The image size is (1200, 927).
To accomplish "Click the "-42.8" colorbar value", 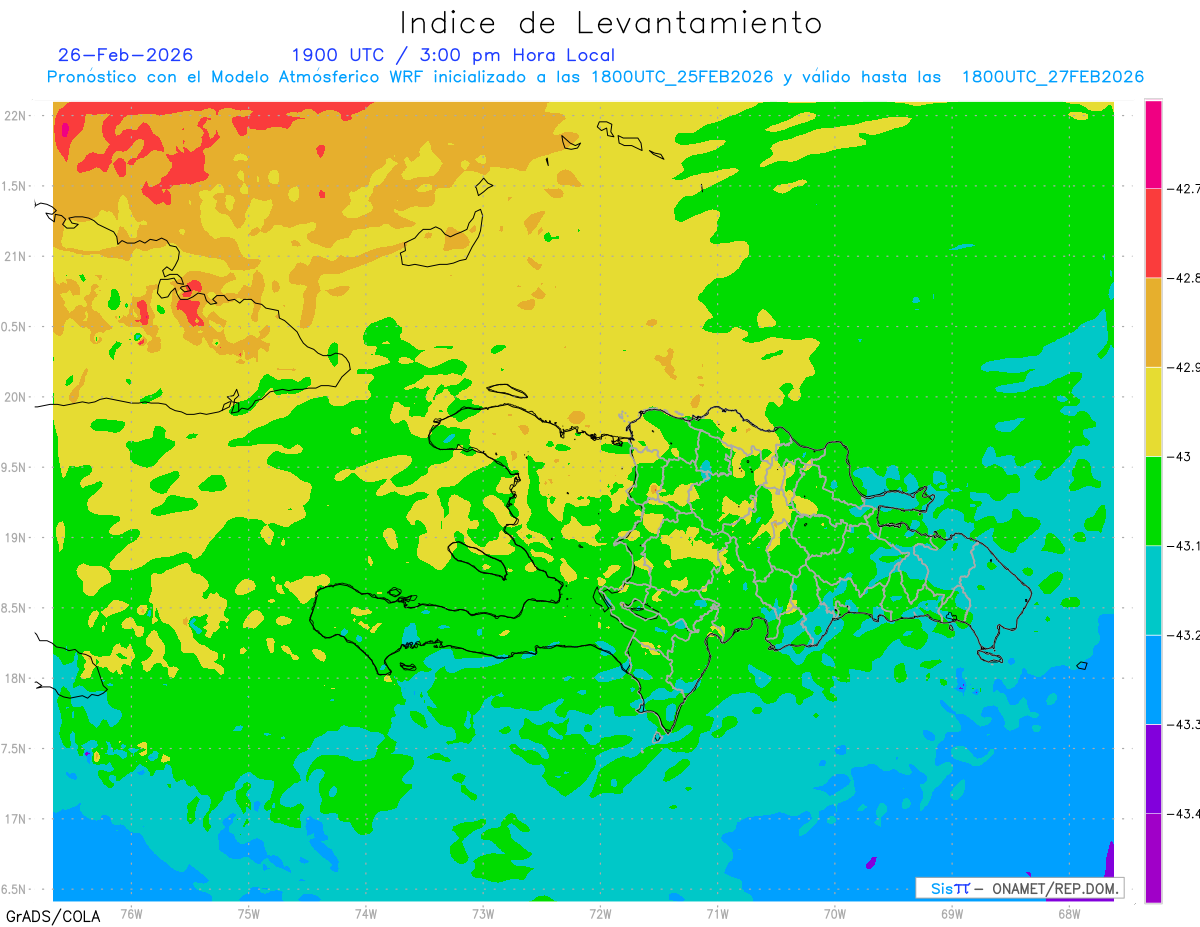I will [1184, 278].
